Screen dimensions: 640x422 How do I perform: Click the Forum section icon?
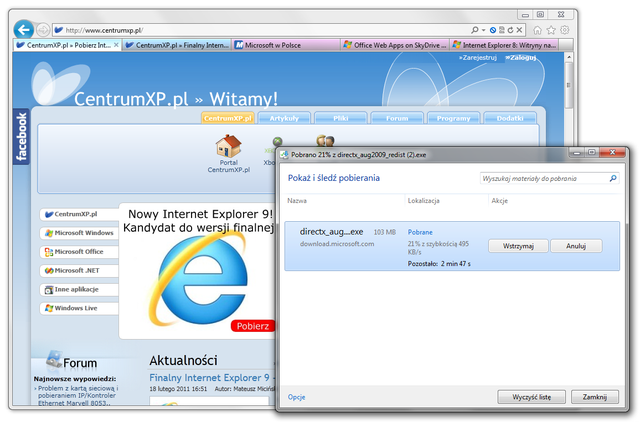pos(54,360)
